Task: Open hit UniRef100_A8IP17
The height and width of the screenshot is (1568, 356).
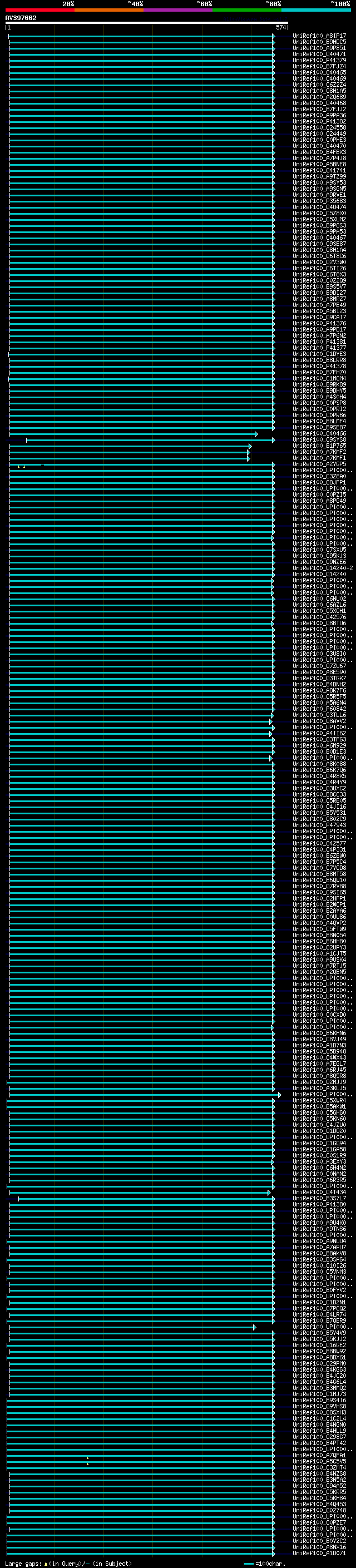Action: [319, 36]
